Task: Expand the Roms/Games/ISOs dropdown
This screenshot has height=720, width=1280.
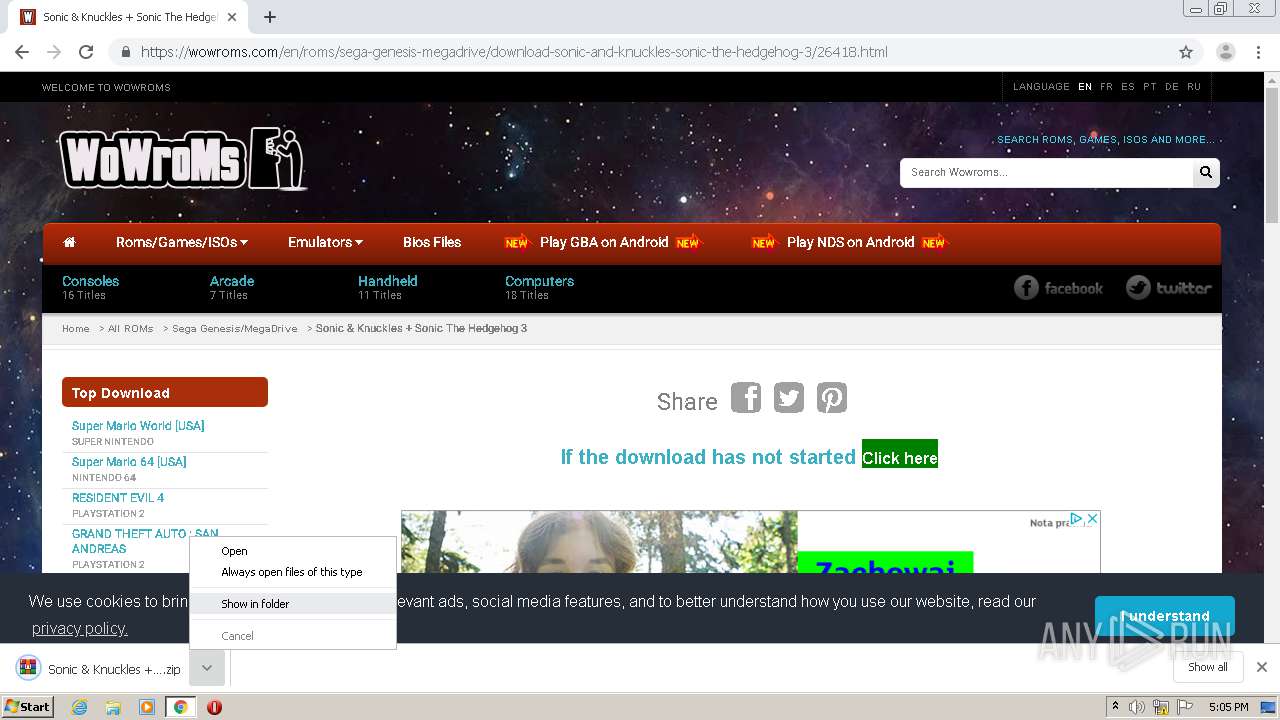Action: pyautogui.click(x=182, y=242)
